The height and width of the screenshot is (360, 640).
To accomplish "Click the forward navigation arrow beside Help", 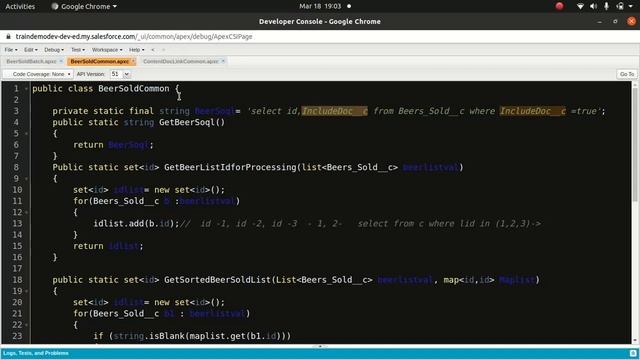I will (163, 50).
